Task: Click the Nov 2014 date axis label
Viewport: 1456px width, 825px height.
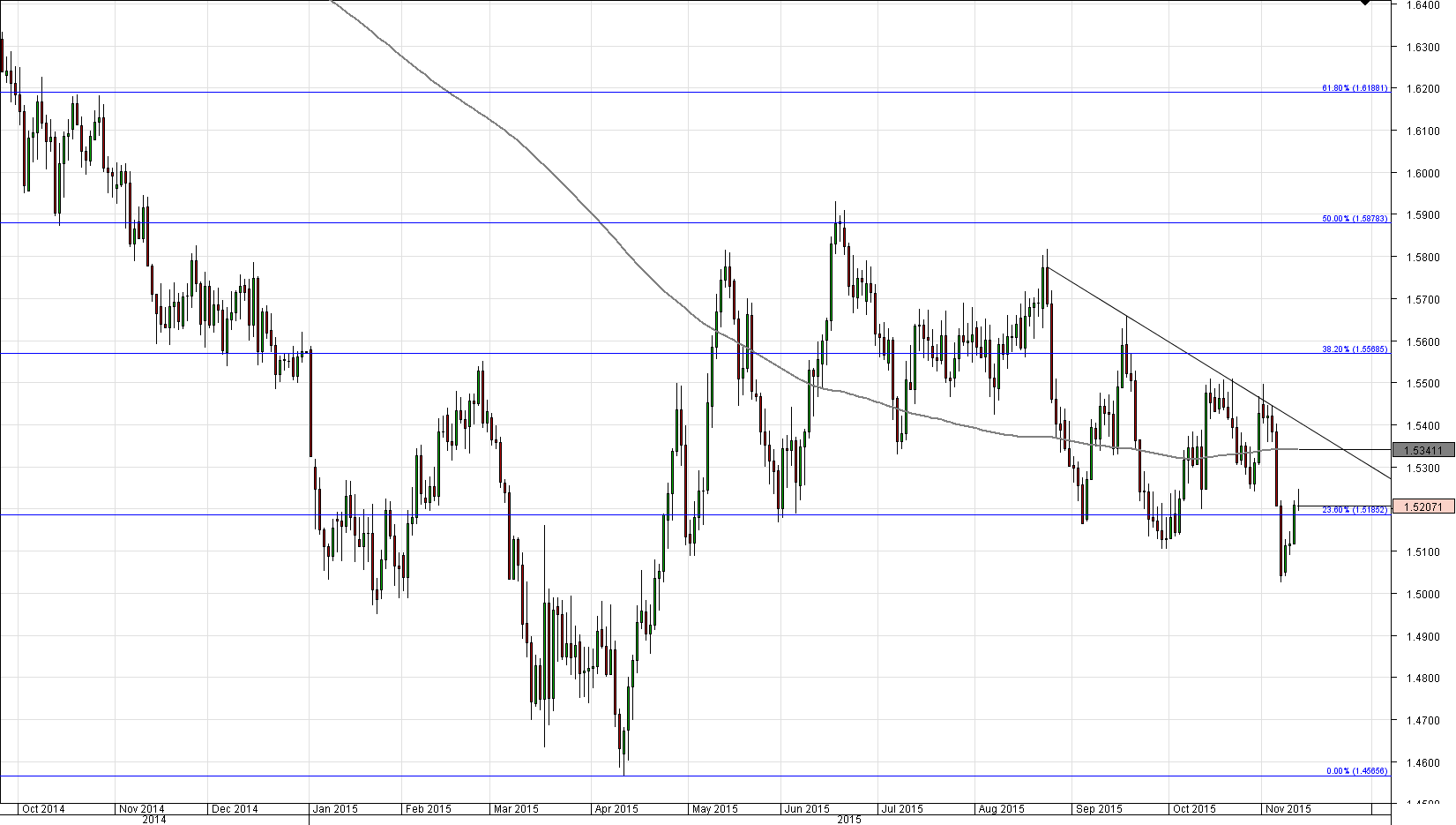Action: (142, 809)
